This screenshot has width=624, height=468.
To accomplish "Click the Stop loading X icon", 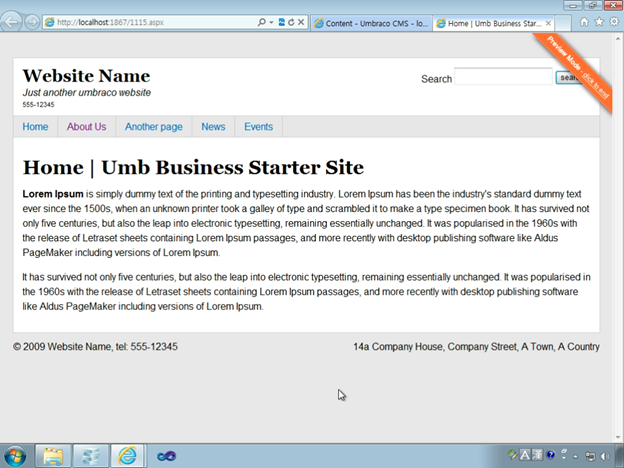I will [x=301, y=22].
